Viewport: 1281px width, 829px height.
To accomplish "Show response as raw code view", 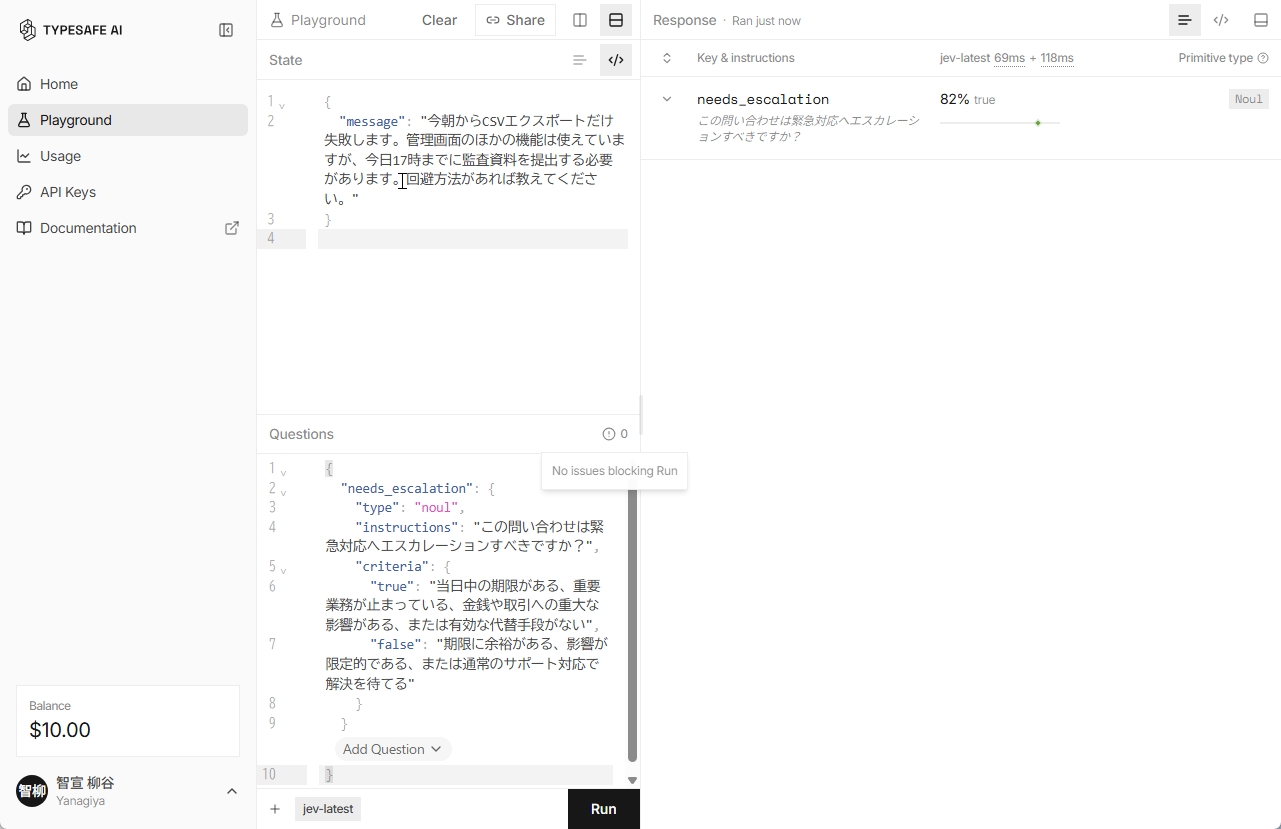I will pos(1221,20).
